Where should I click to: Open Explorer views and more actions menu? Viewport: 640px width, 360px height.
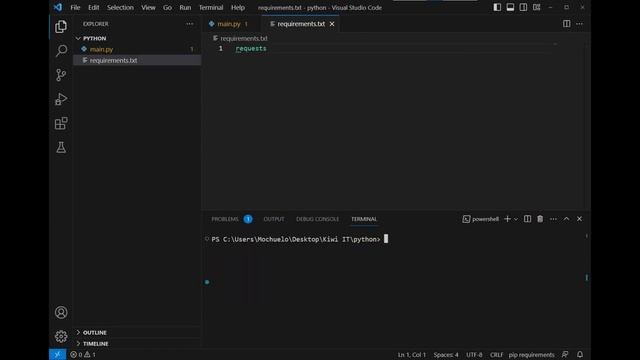190,24
